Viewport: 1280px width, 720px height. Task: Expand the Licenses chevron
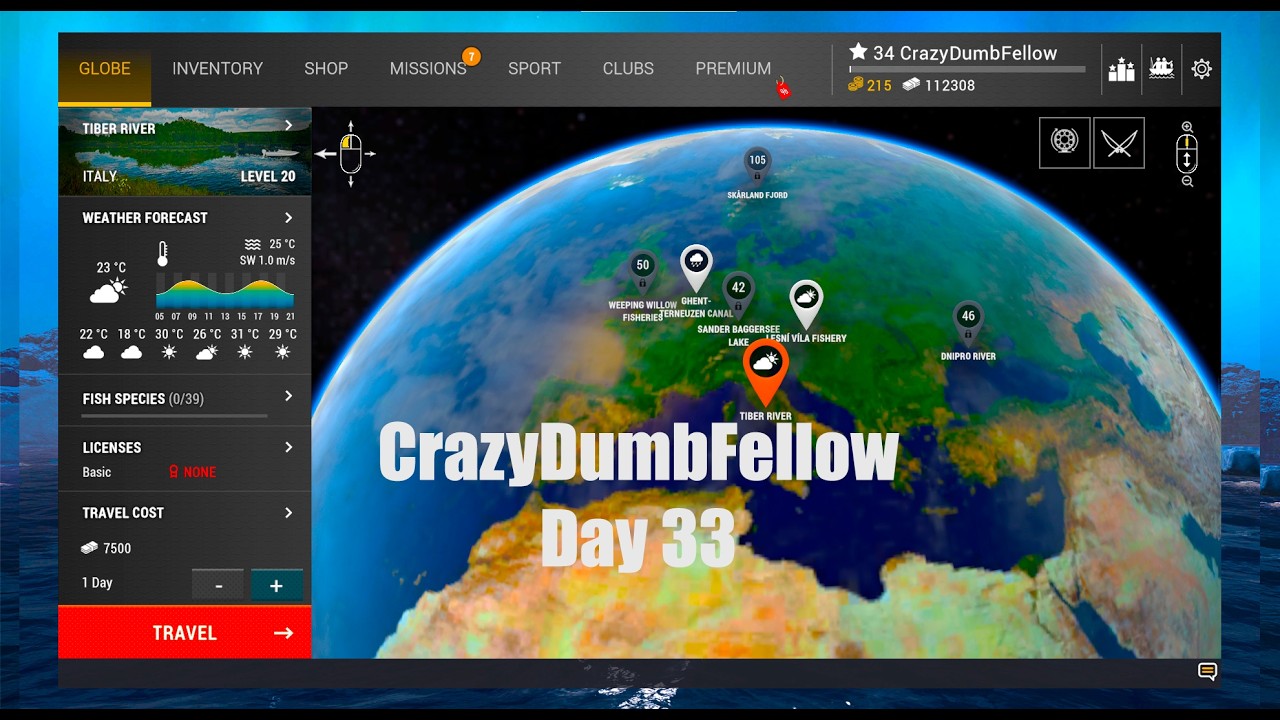point(288,447)
